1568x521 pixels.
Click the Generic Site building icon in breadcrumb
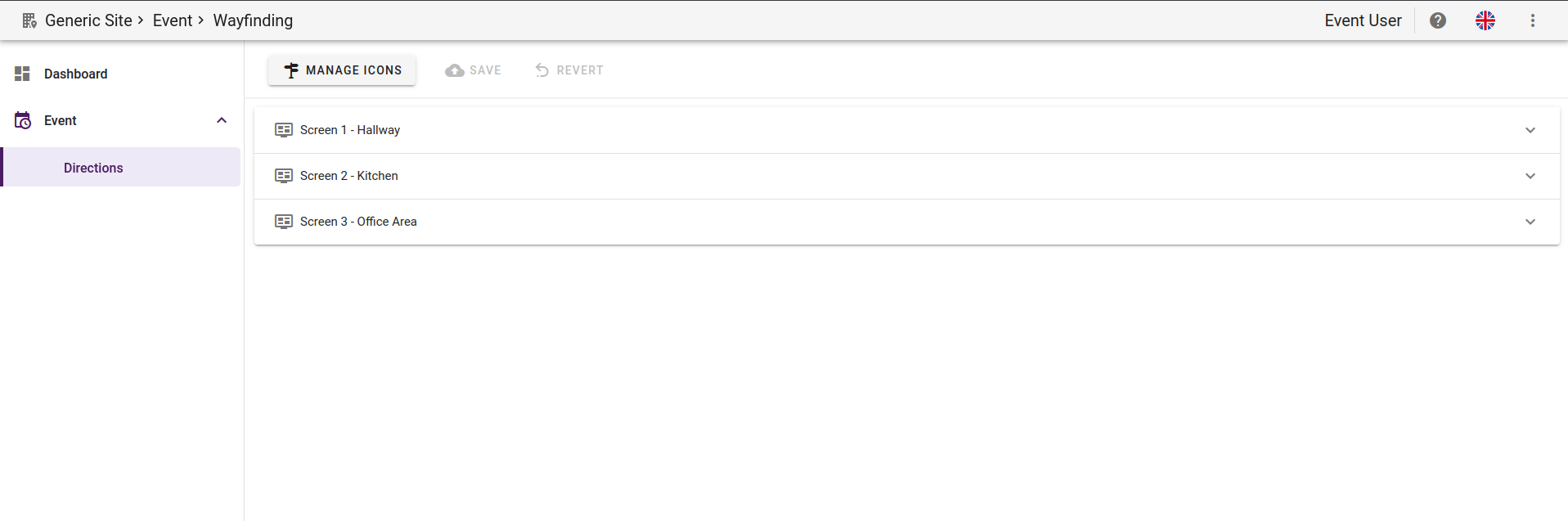[x=29, y=20]
